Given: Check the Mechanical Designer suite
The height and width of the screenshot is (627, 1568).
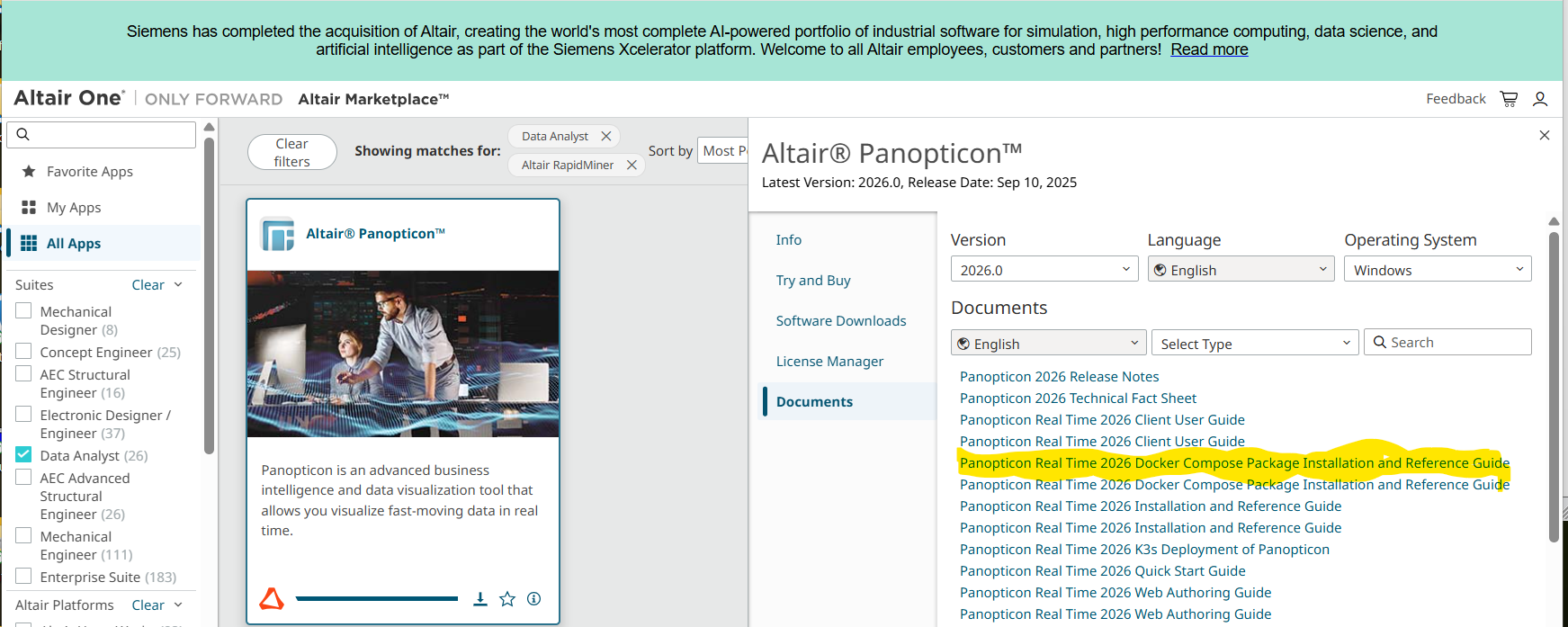Looking at the screenshot, I should click(23, 310).
